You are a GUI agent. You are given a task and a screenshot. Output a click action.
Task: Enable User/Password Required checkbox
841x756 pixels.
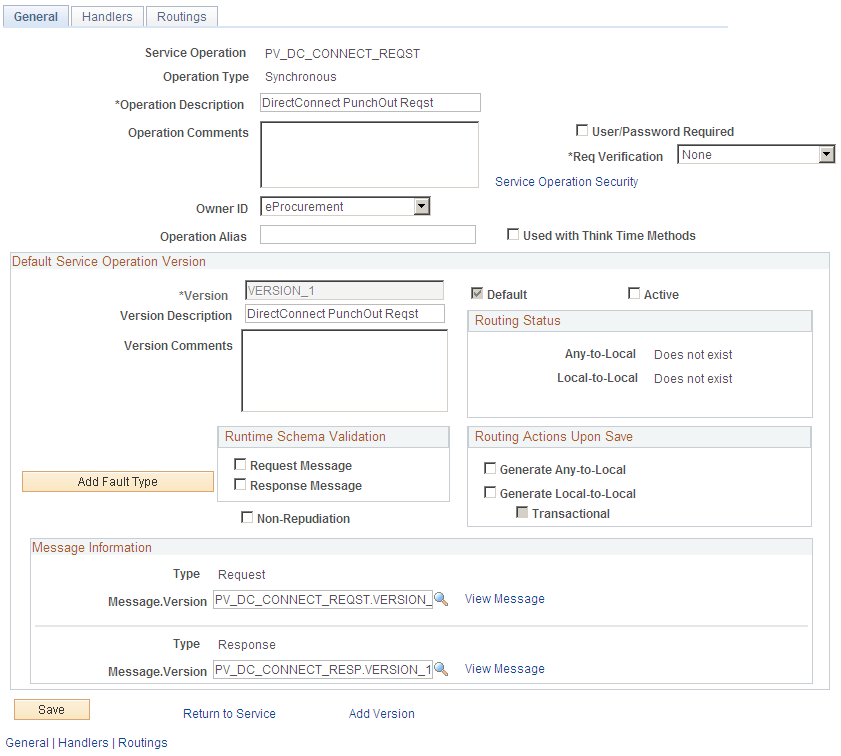coord(581,130)
